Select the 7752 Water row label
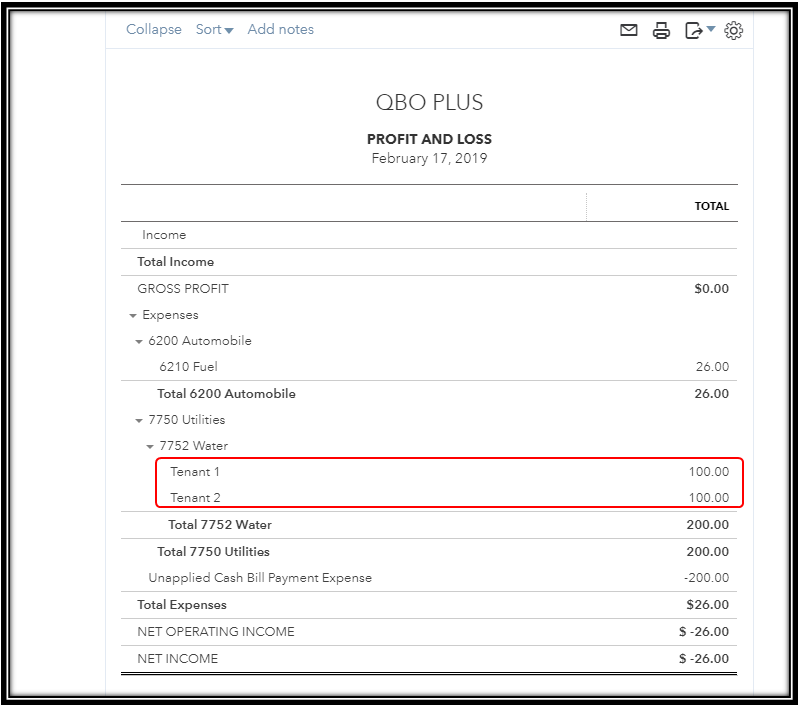Image resolution: width=800 pixels, height=707 pixels. [194, 446]
